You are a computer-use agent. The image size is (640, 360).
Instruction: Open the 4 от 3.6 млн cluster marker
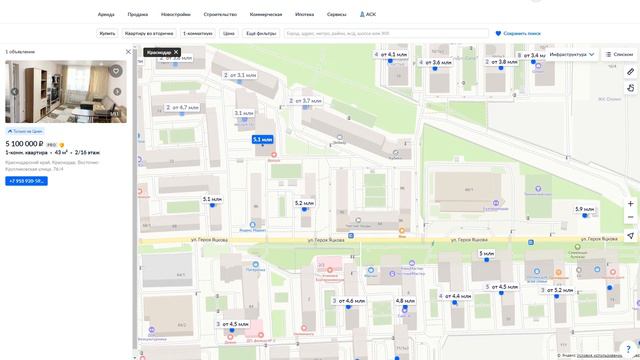coord(435,62)
